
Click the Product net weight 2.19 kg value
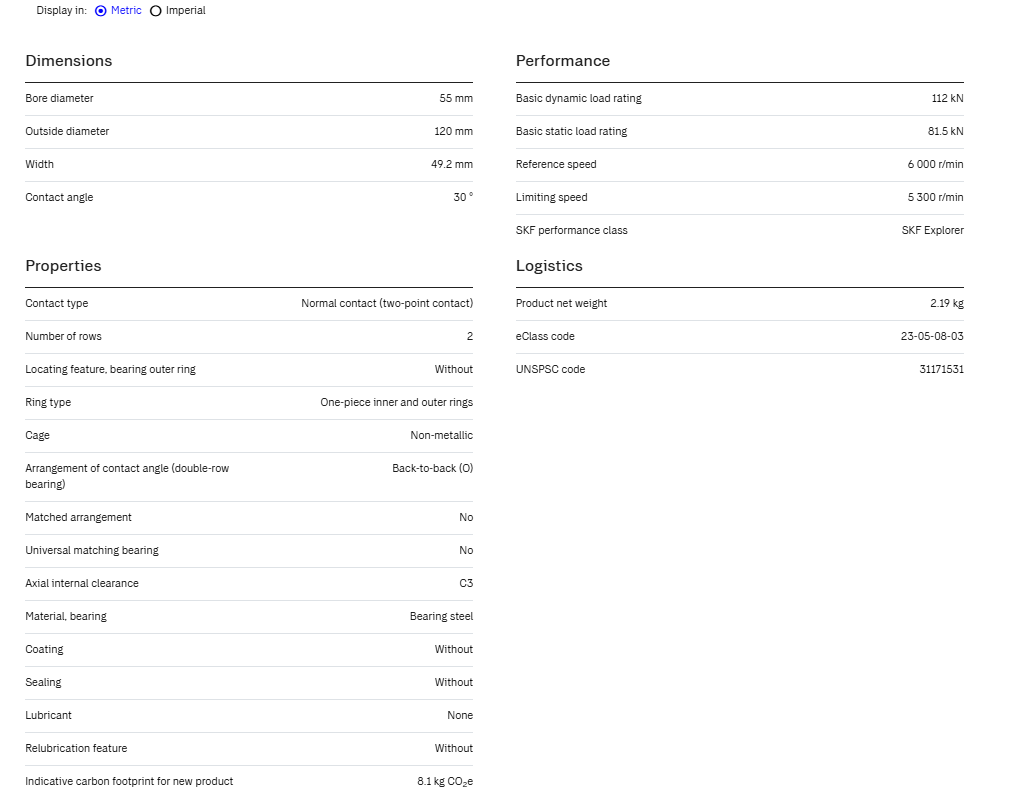point(947,303)
